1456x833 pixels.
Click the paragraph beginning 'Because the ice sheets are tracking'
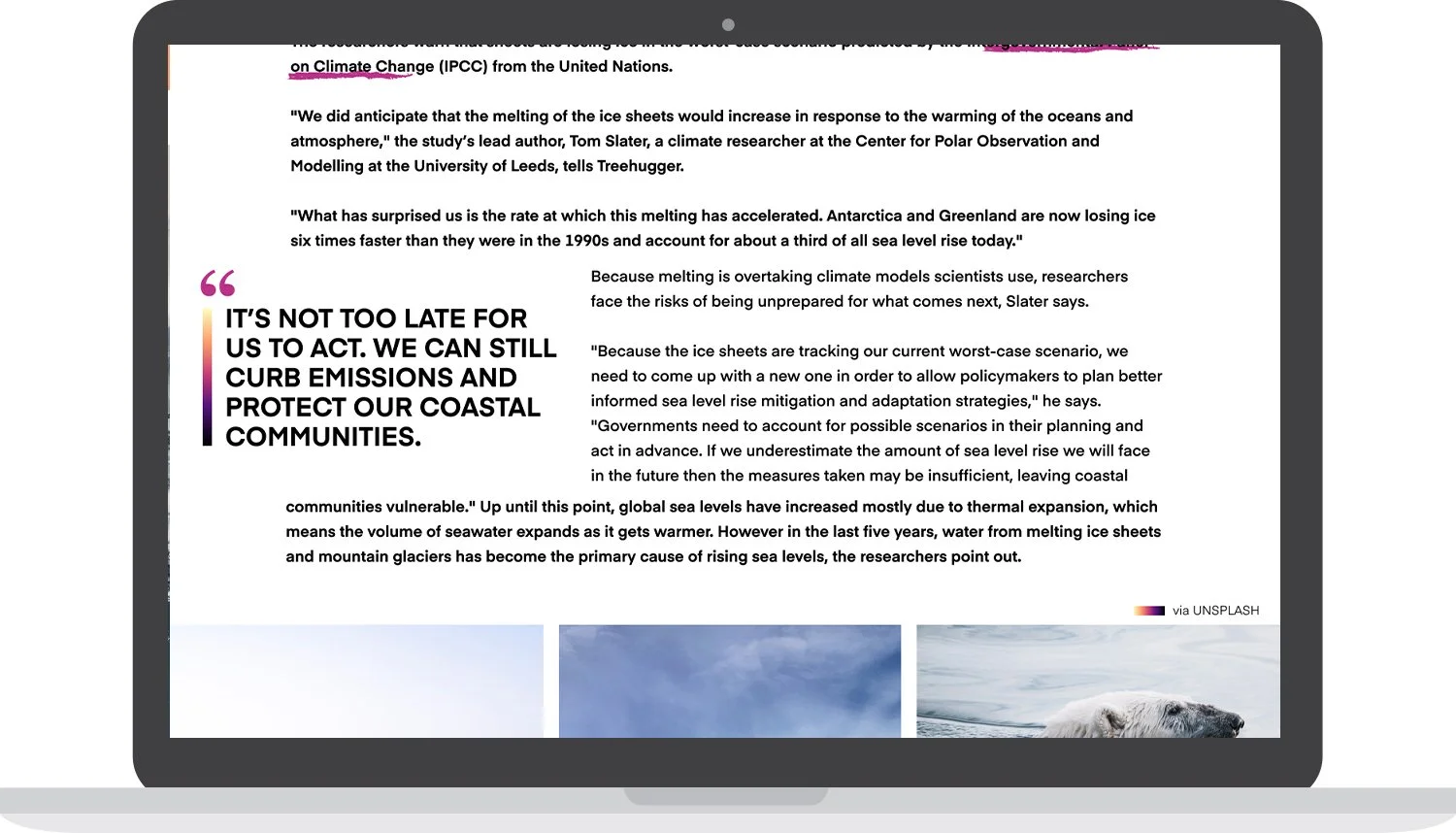click(x=877, y=413)
